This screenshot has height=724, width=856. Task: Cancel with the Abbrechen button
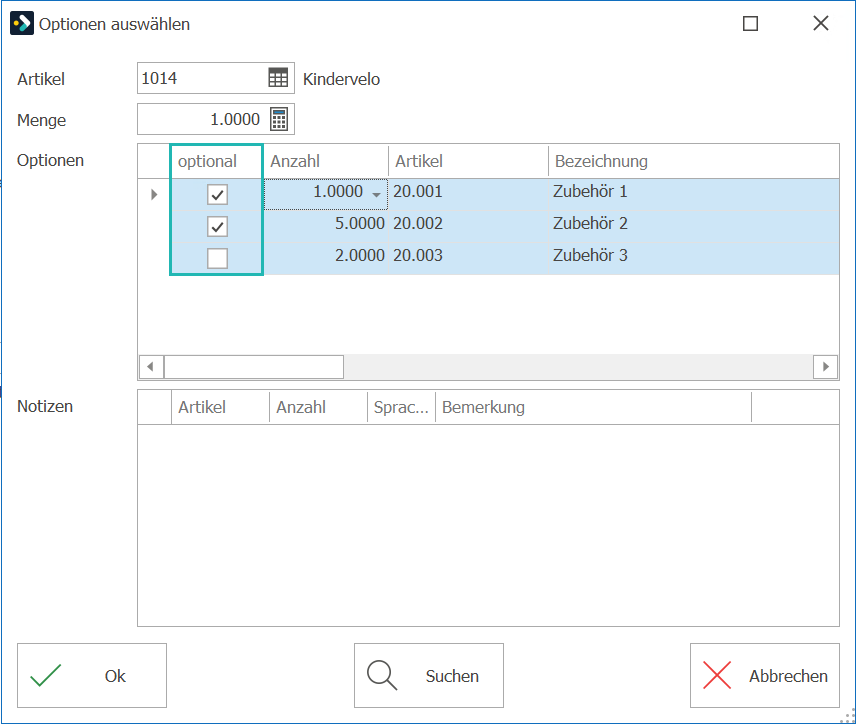click(x=764, y=675)
